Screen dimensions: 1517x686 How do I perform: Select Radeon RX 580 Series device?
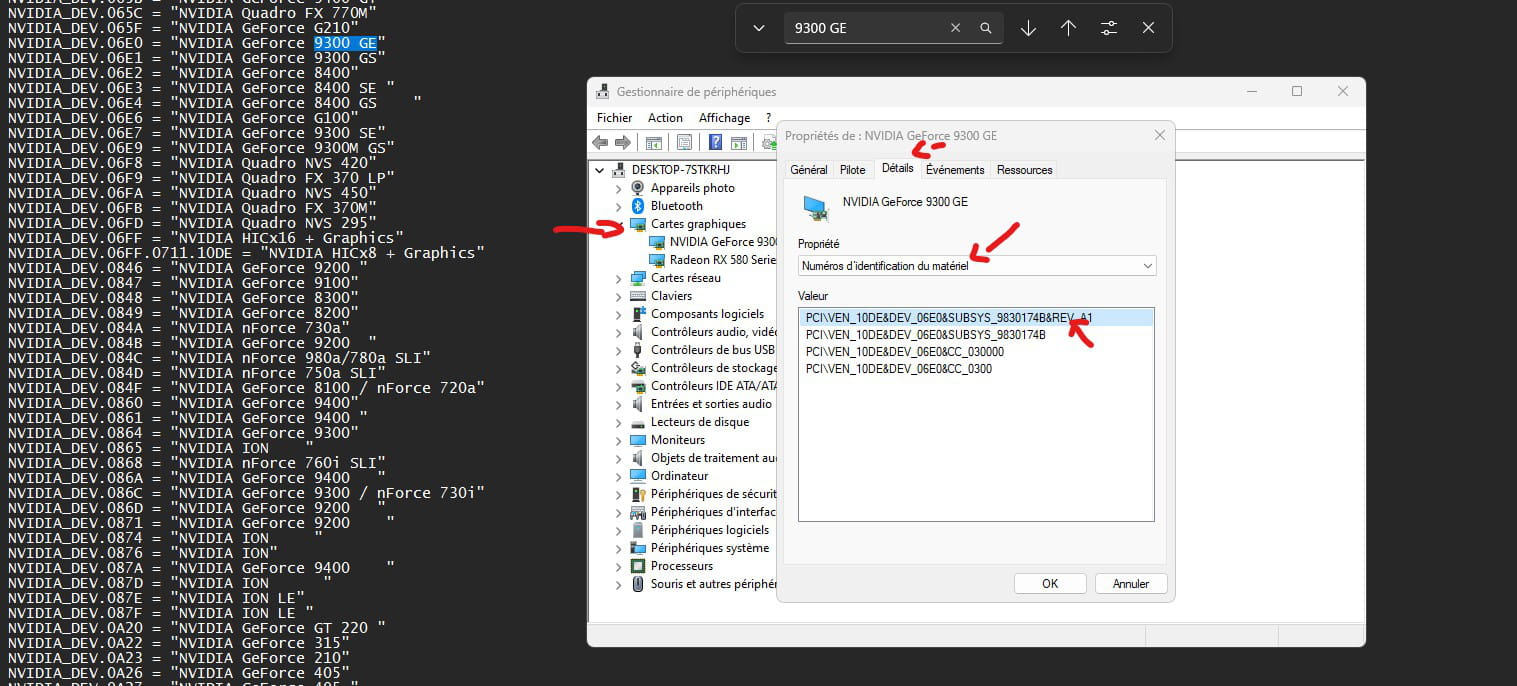pyautogui.click(x=723, y=260)
